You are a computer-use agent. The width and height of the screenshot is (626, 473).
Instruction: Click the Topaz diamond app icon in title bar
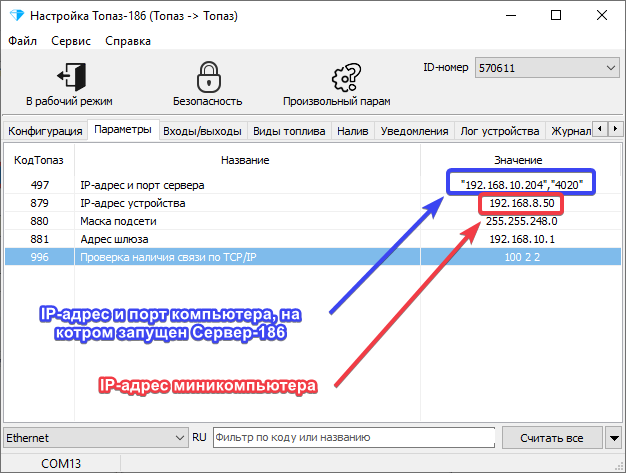pos(17,16)
